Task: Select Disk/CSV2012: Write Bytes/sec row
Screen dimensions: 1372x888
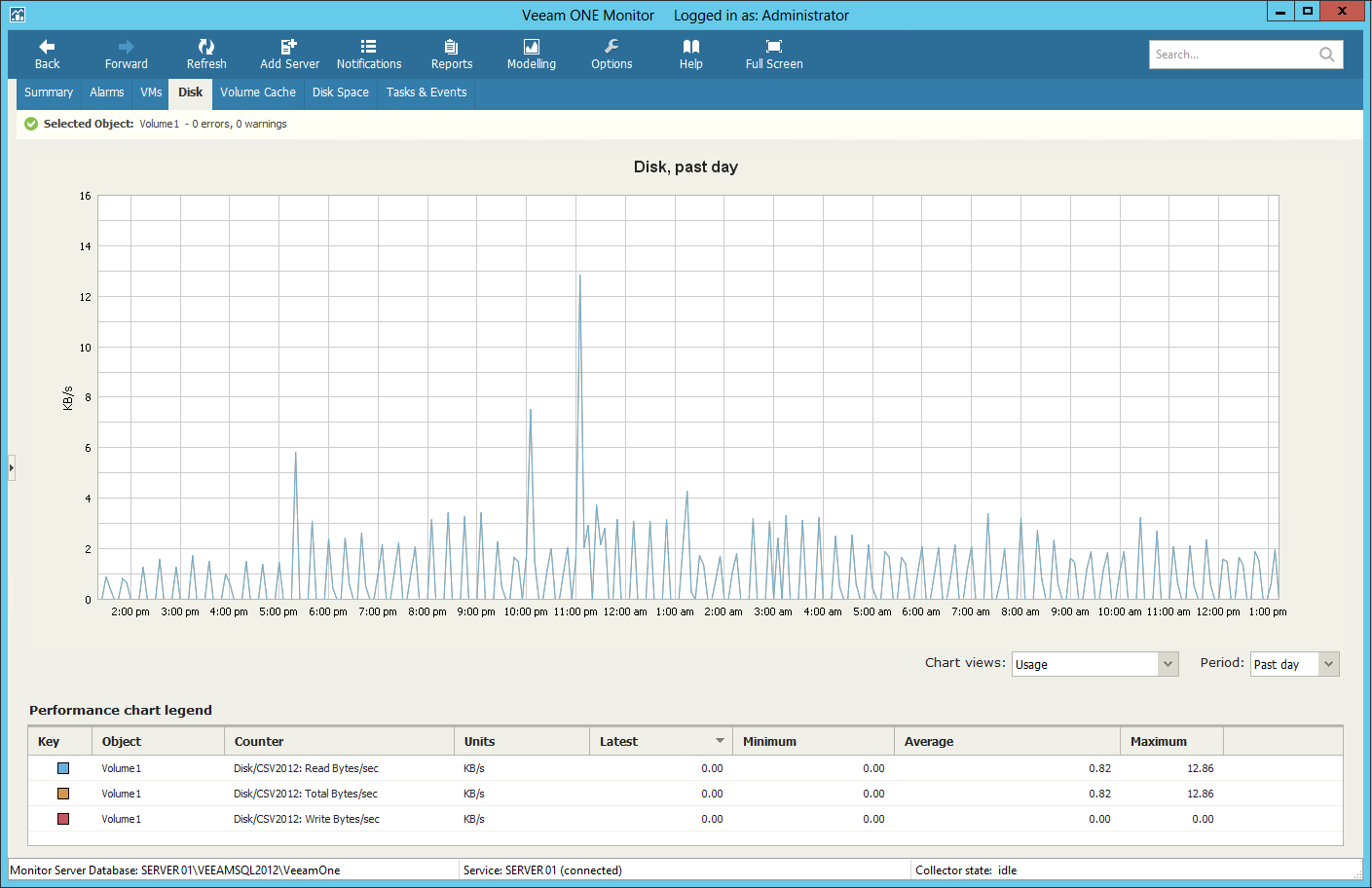Action: coord(686,819)
